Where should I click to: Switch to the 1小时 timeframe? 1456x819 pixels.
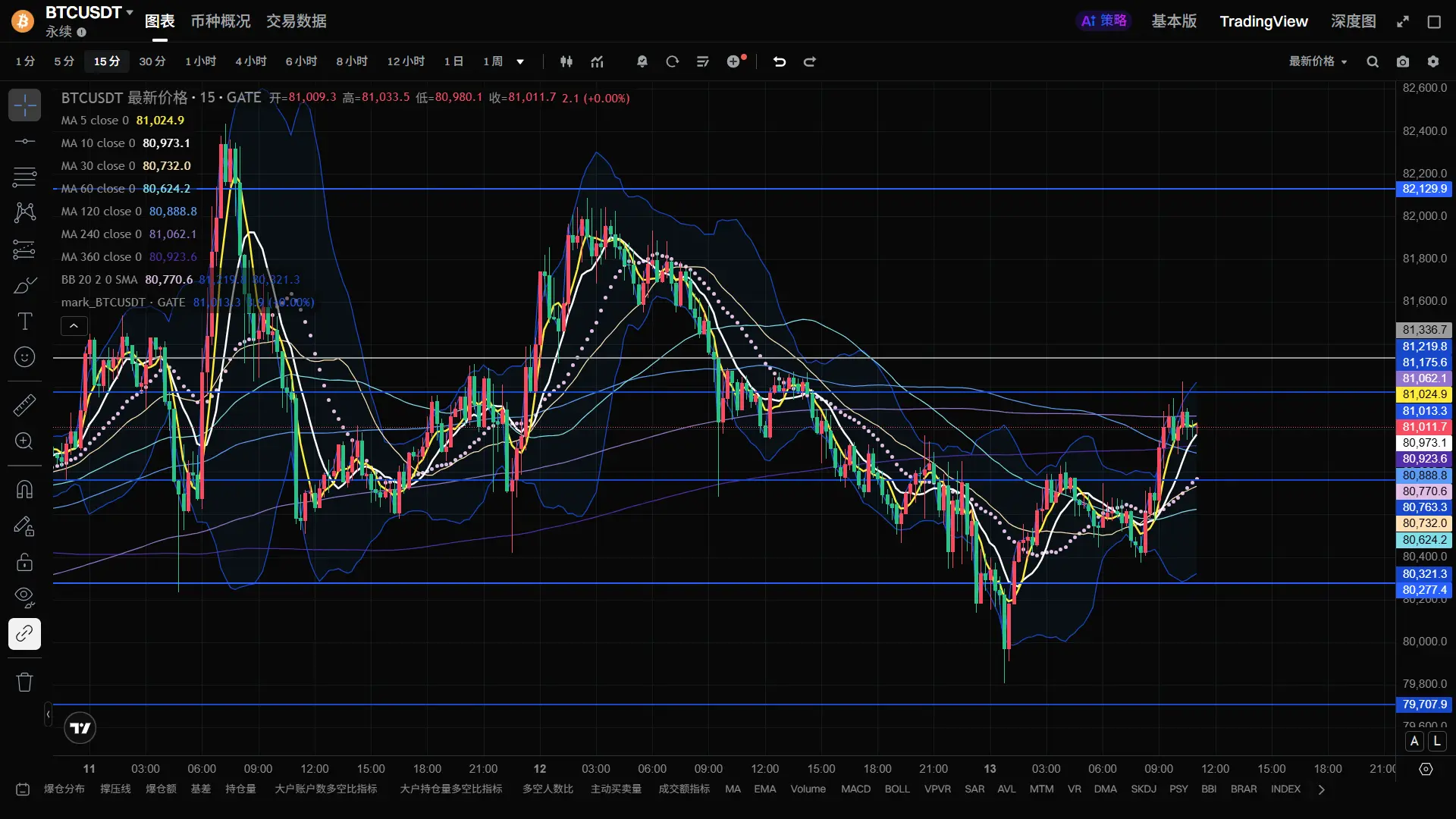click(201, 61)
